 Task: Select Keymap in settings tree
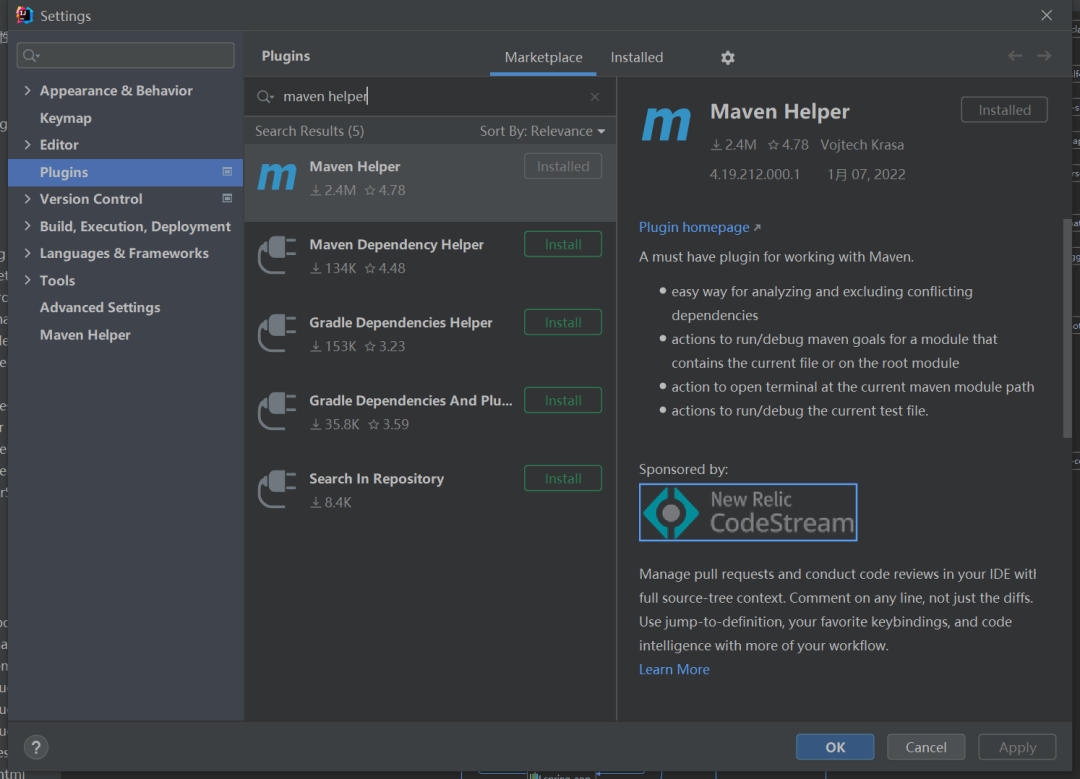point(65,118)
